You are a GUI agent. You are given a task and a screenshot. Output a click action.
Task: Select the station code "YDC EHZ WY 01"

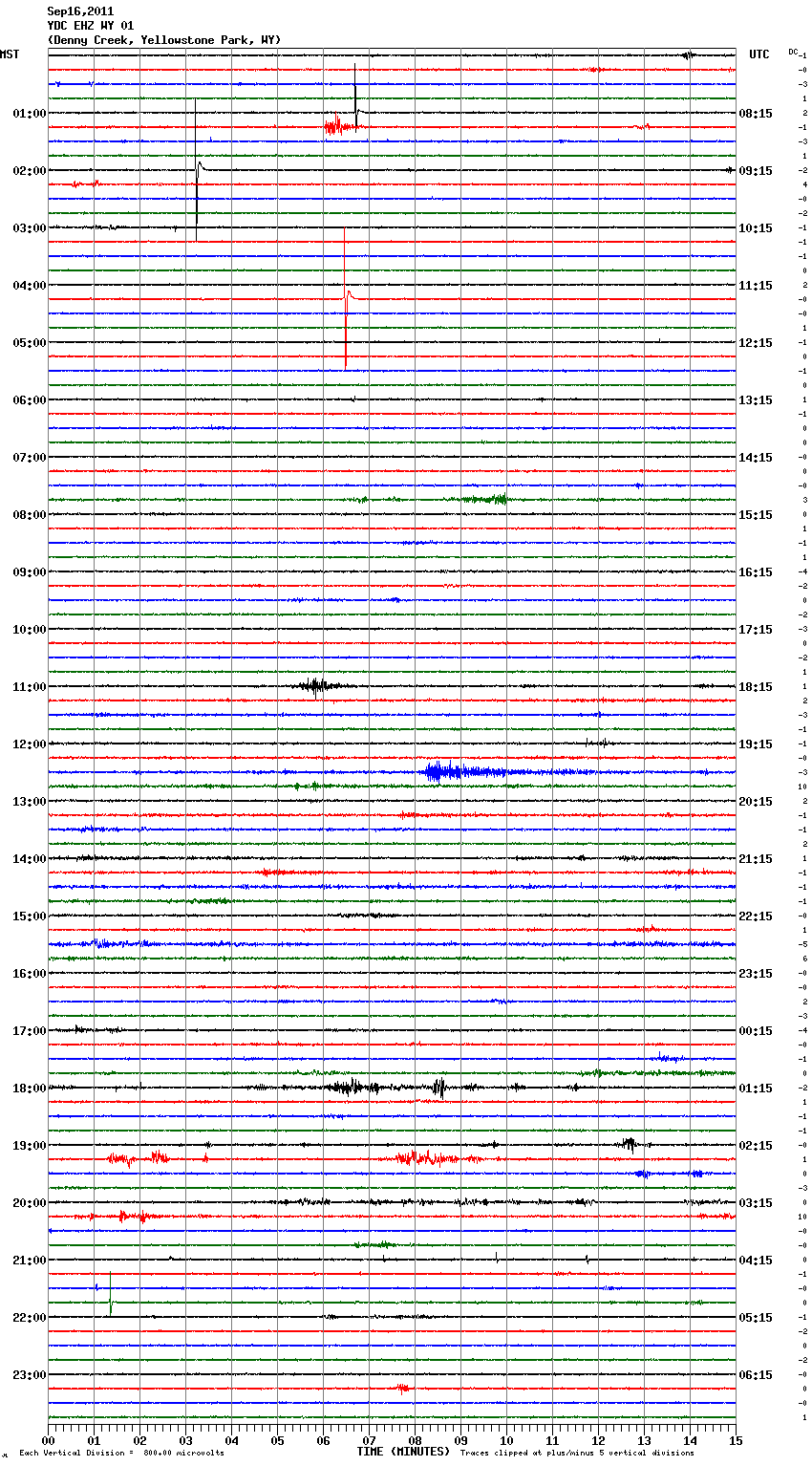(91, 26)
